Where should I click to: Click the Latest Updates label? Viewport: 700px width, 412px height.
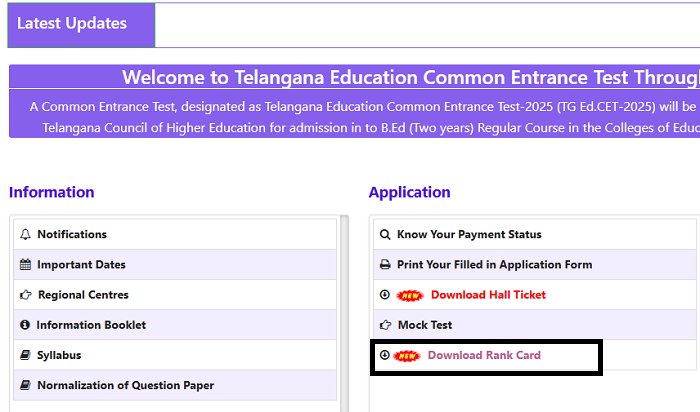72,23
